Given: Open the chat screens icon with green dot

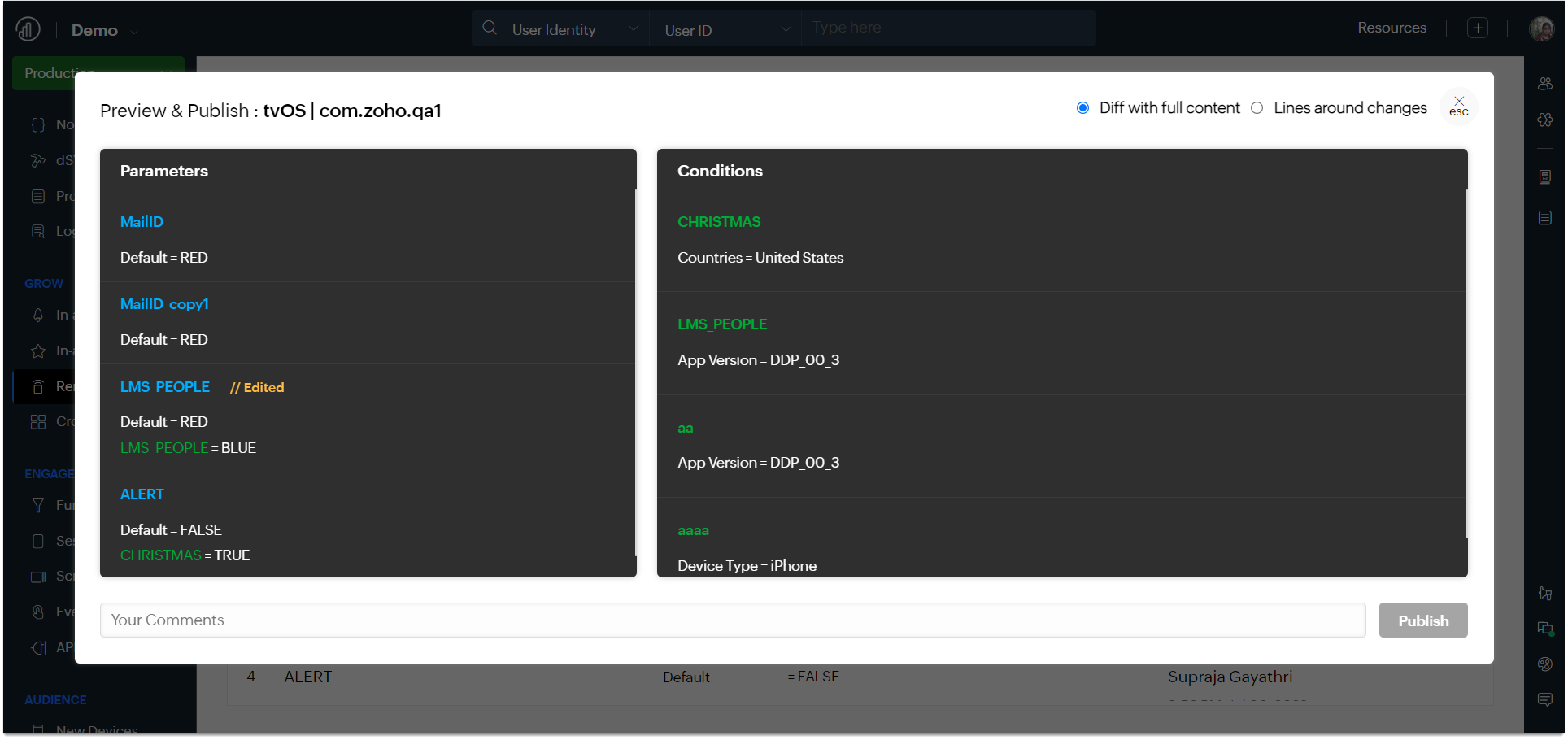Looking at the screenshot, I should click(x=1545, y=629).
